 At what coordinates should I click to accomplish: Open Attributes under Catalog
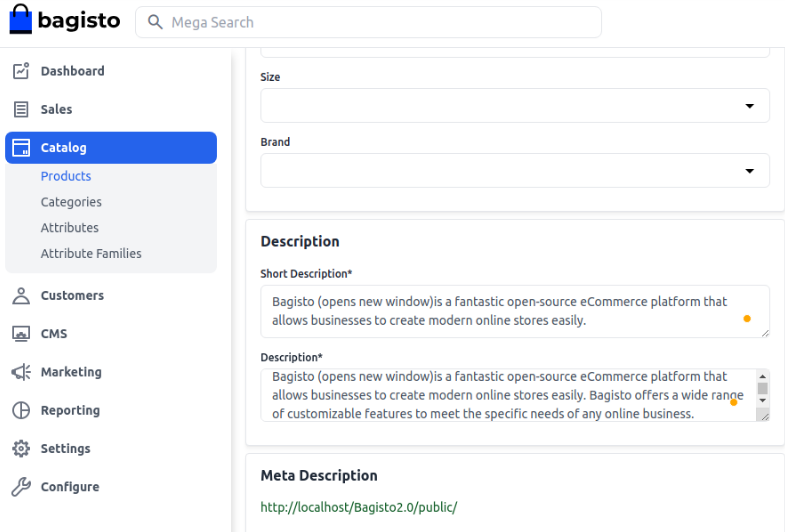click(x=70, y=228)
